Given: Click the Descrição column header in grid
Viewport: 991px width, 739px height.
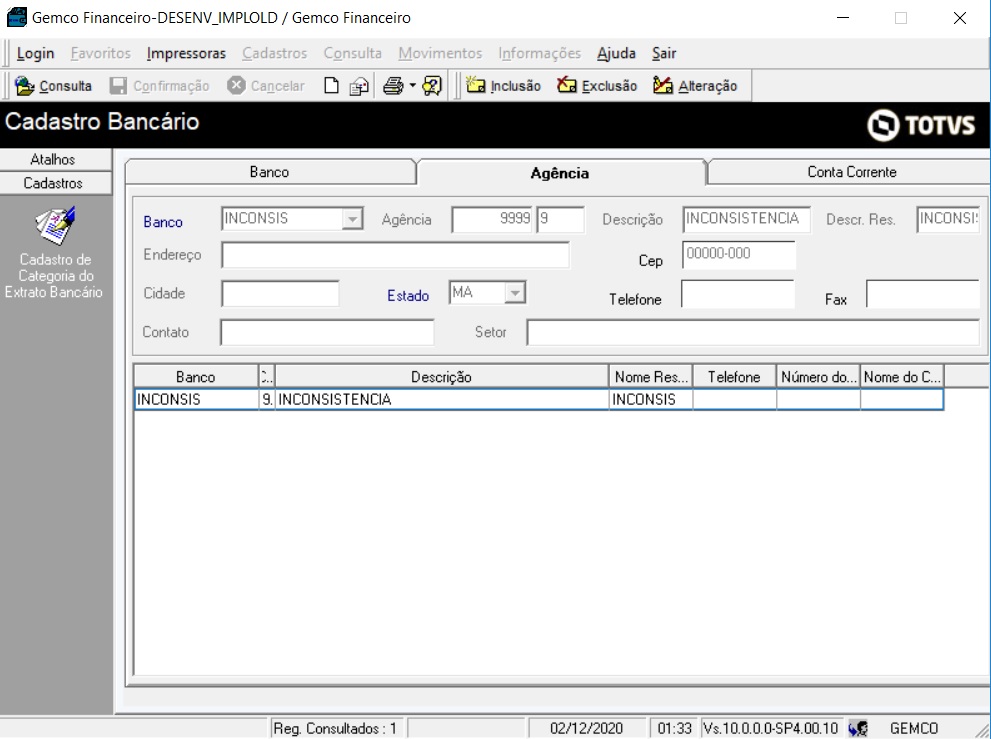Looking at the screenshot, I should pos(441,377).
